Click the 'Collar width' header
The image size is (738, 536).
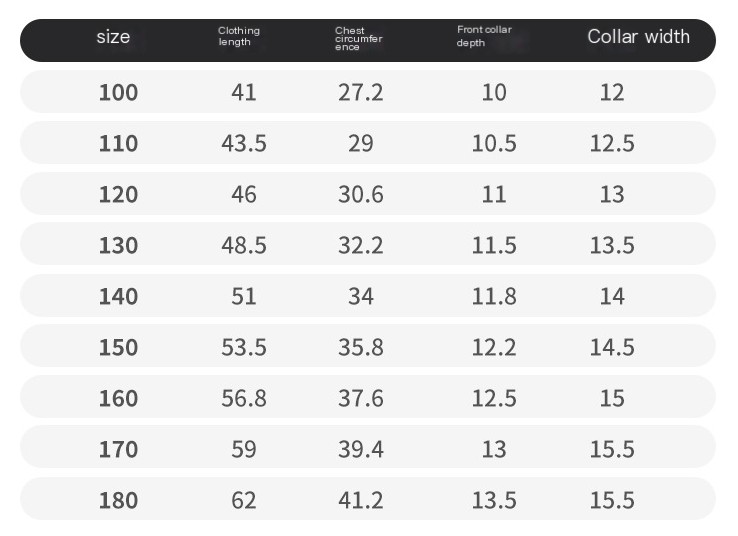coord(638,37)
